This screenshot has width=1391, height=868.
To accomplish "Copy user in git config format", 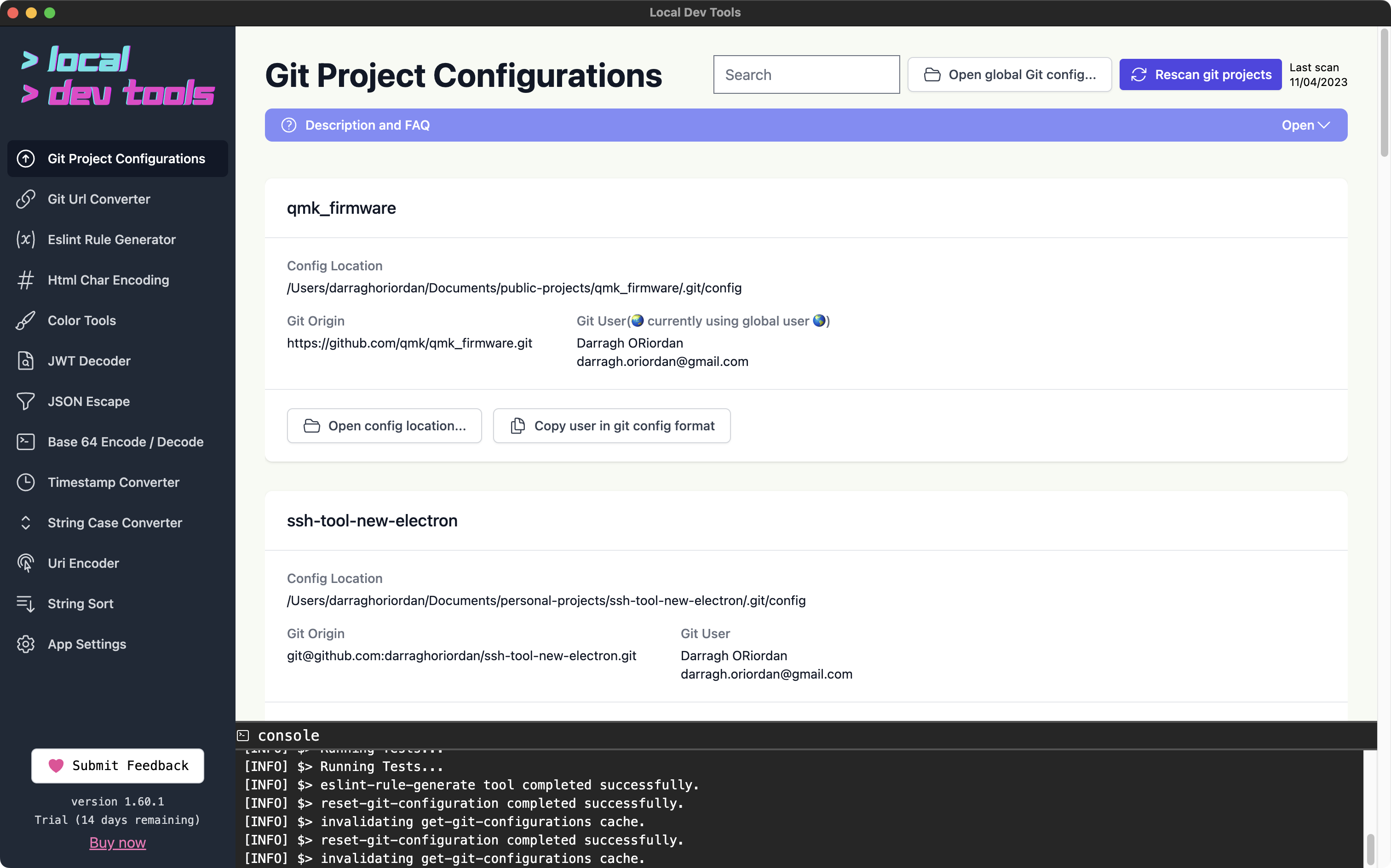I will (612, 426).
